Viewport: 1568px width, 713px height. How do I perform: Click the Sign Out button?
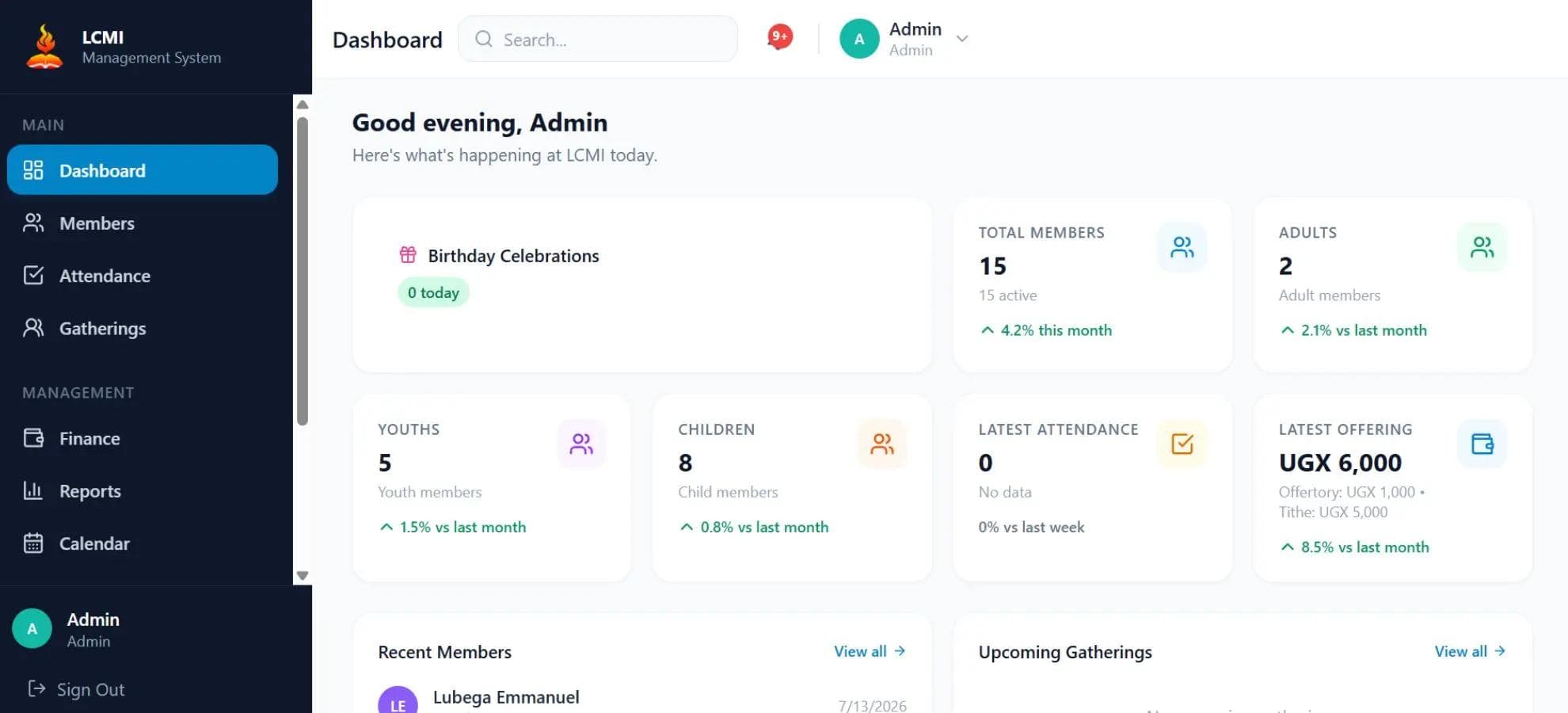[76, 689]
